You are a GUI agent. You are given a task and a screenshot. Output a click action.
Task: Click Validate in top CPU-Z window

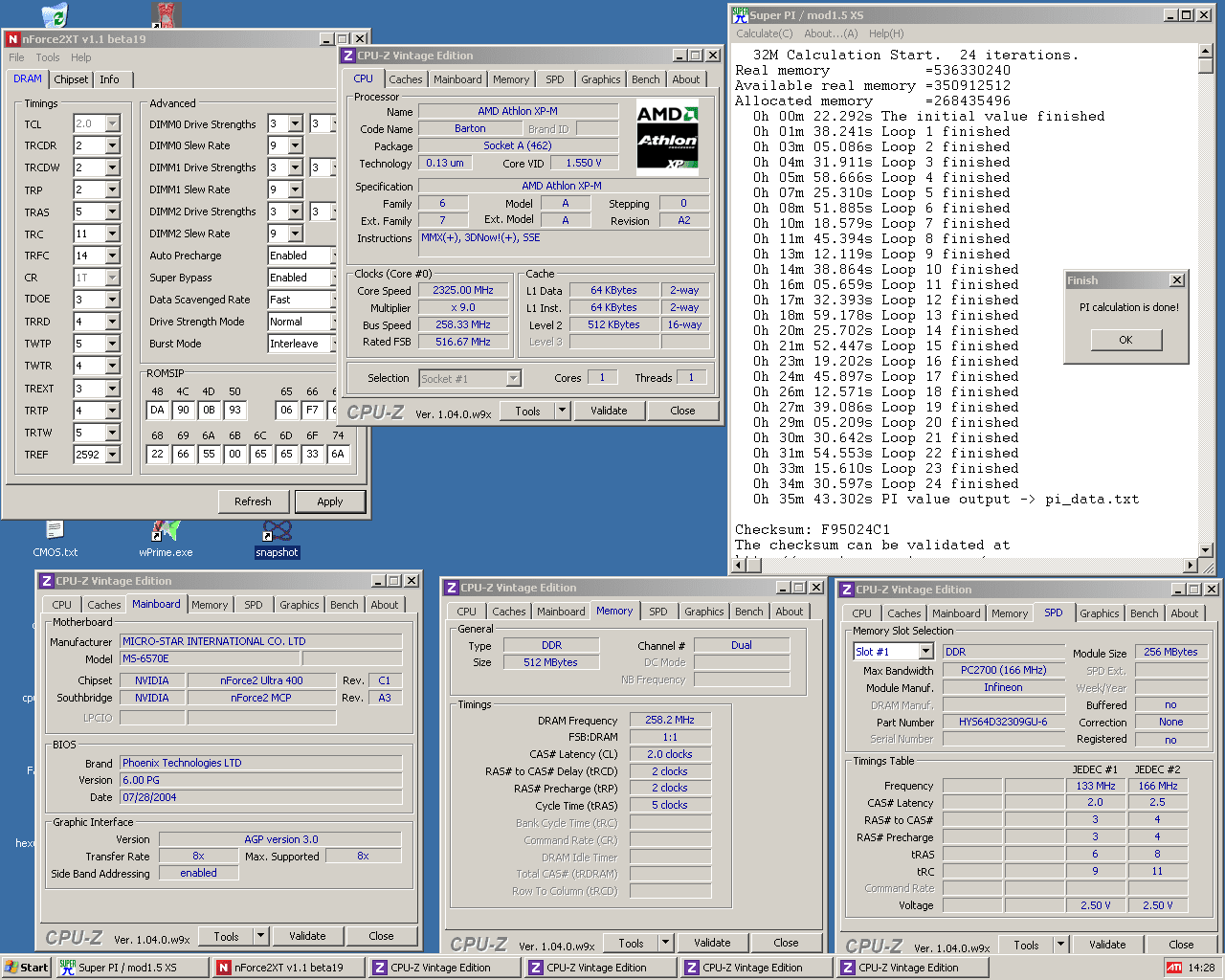click(609, 411)
